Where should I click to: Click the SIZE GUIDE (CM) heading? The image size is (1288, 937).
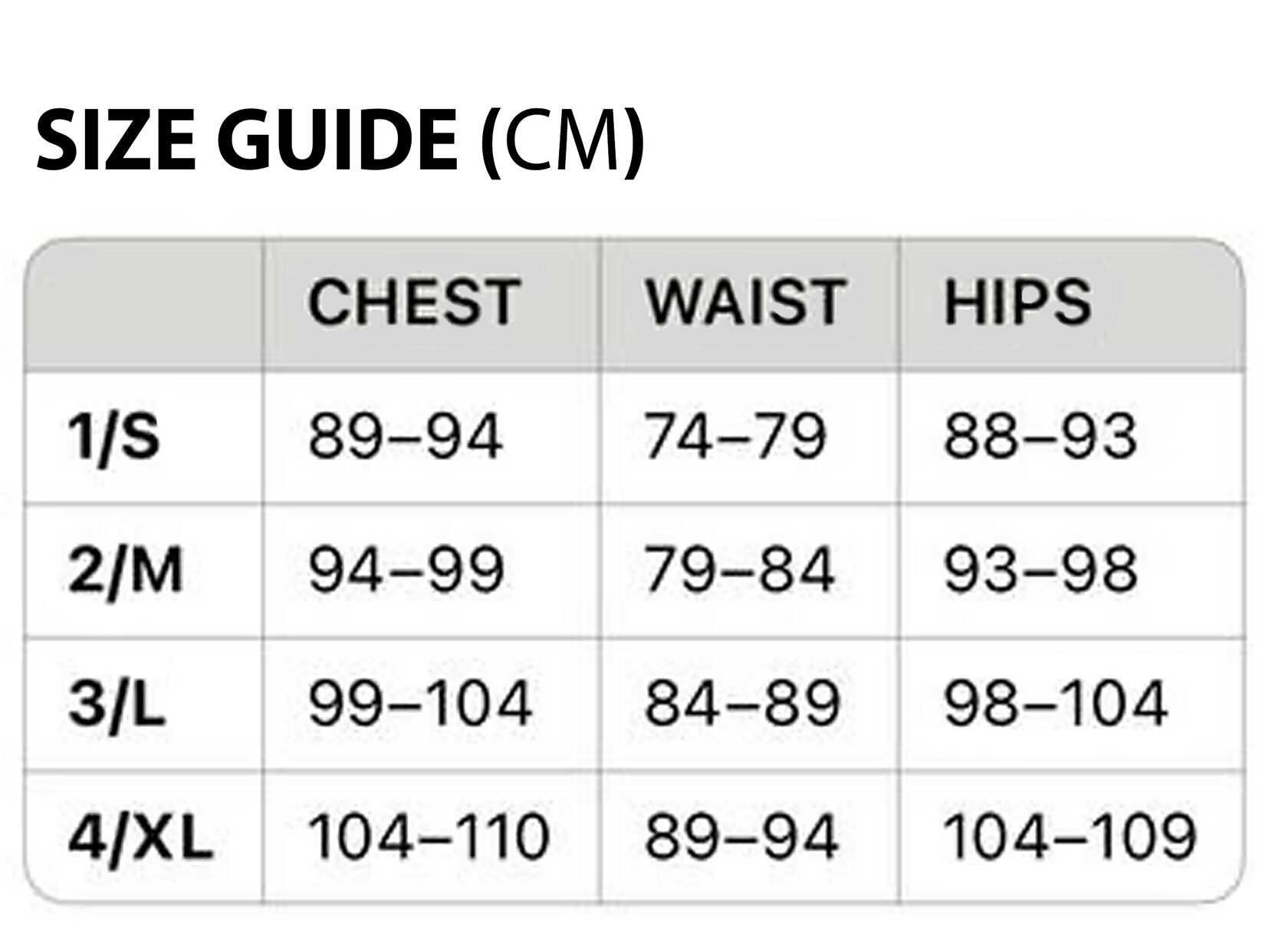click(340, 141)
